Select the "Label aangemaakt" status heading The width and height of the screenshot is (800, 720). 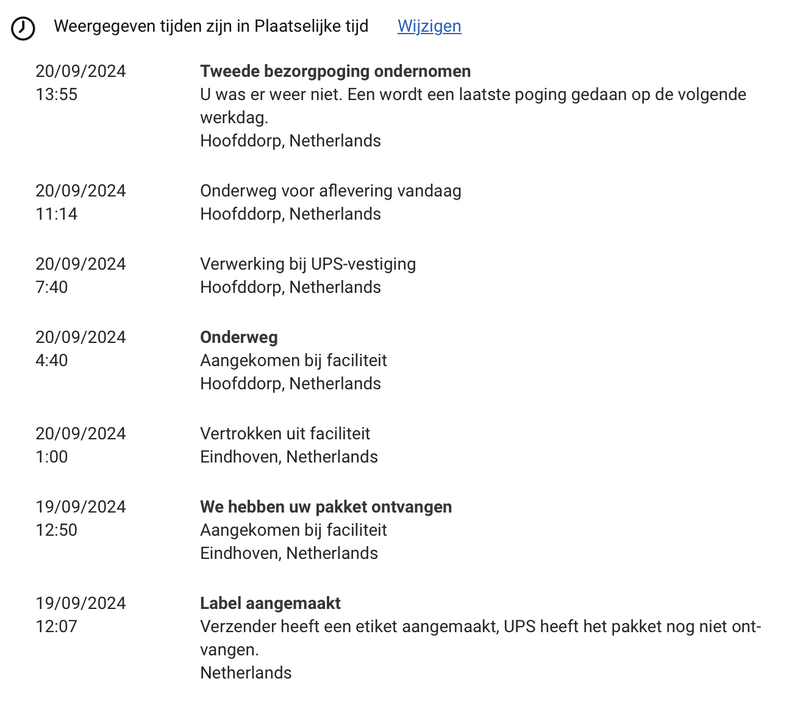point(270,603)
